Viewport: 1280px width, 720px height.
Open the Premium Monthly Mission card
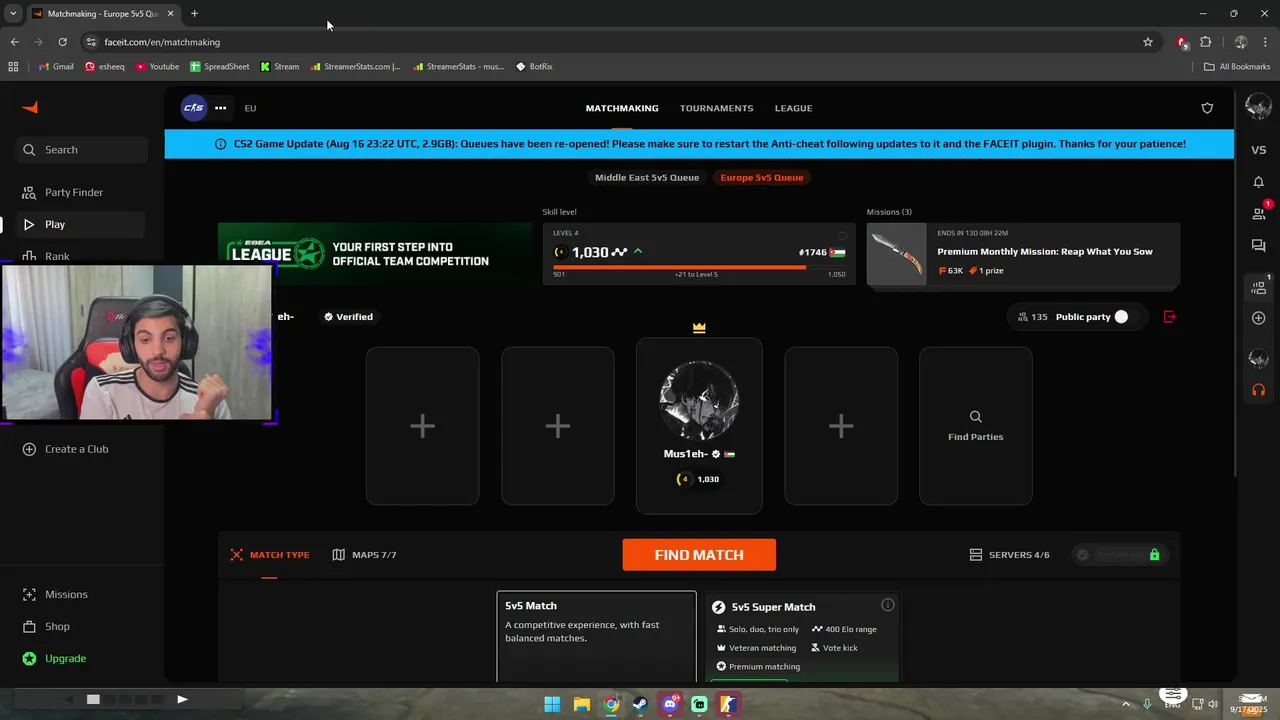coord(1023,254)
